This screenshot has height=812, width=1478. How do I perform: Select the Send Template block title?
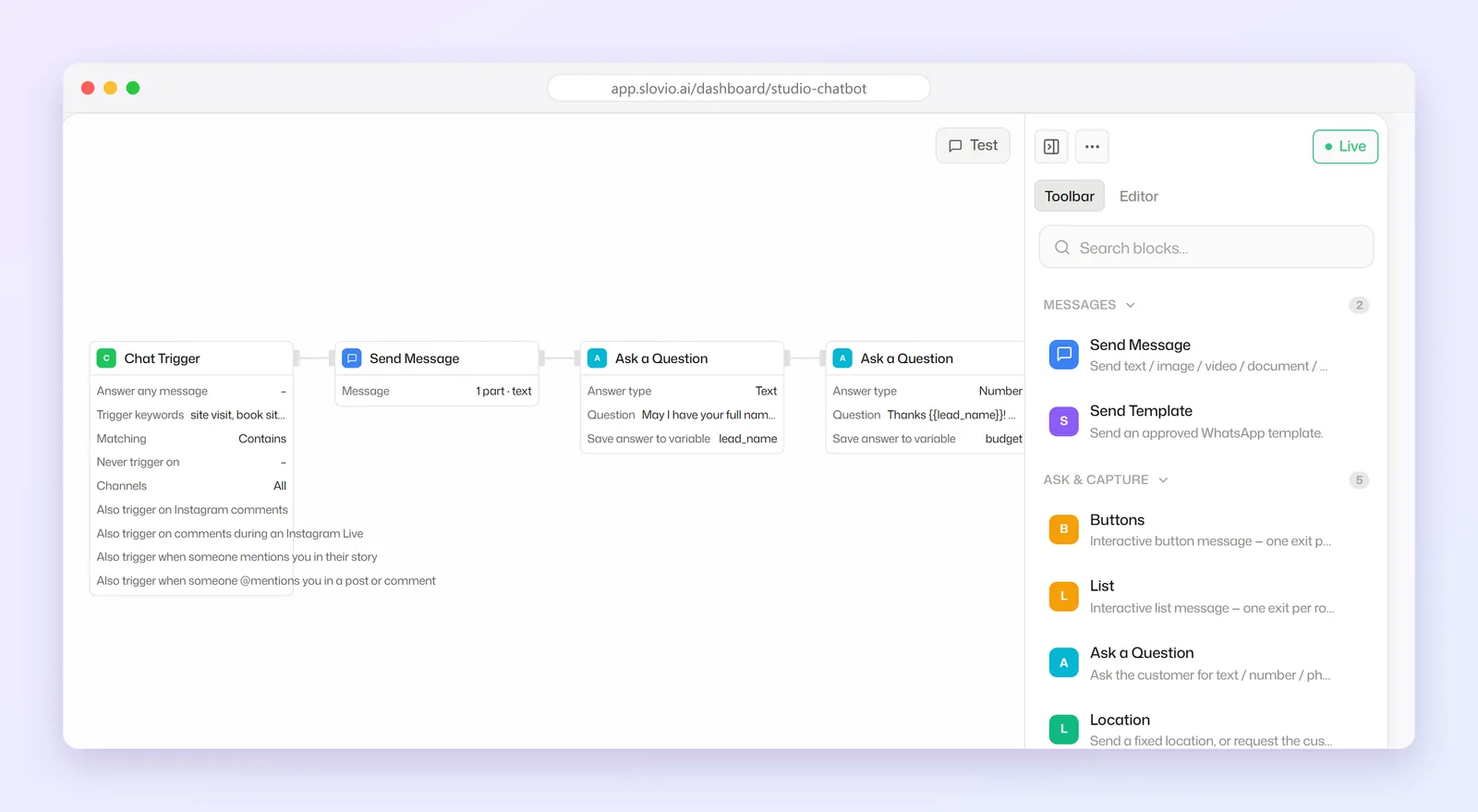[x=1141, y=411]
